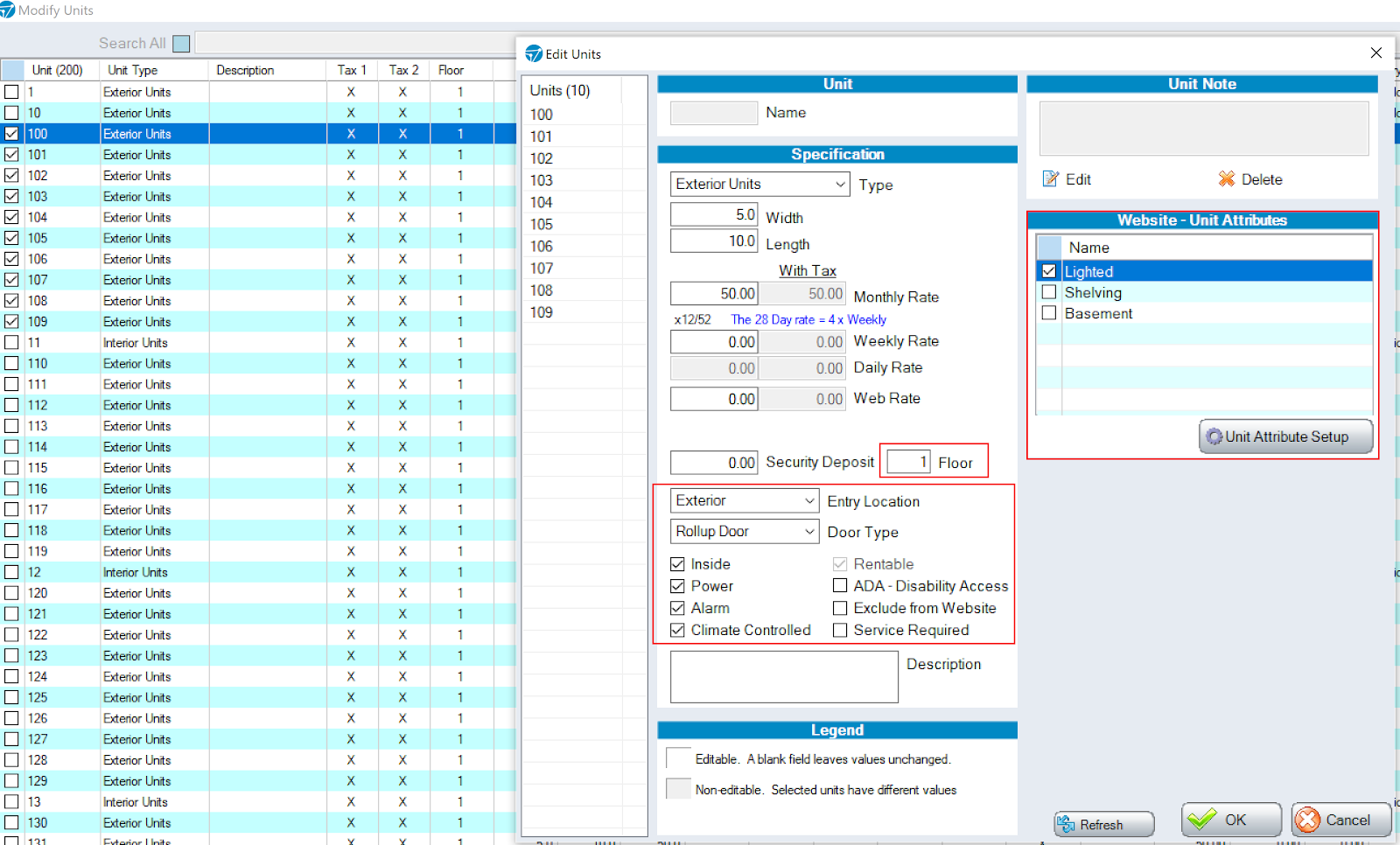Confirm changes with OK button

coord(1230,820)
